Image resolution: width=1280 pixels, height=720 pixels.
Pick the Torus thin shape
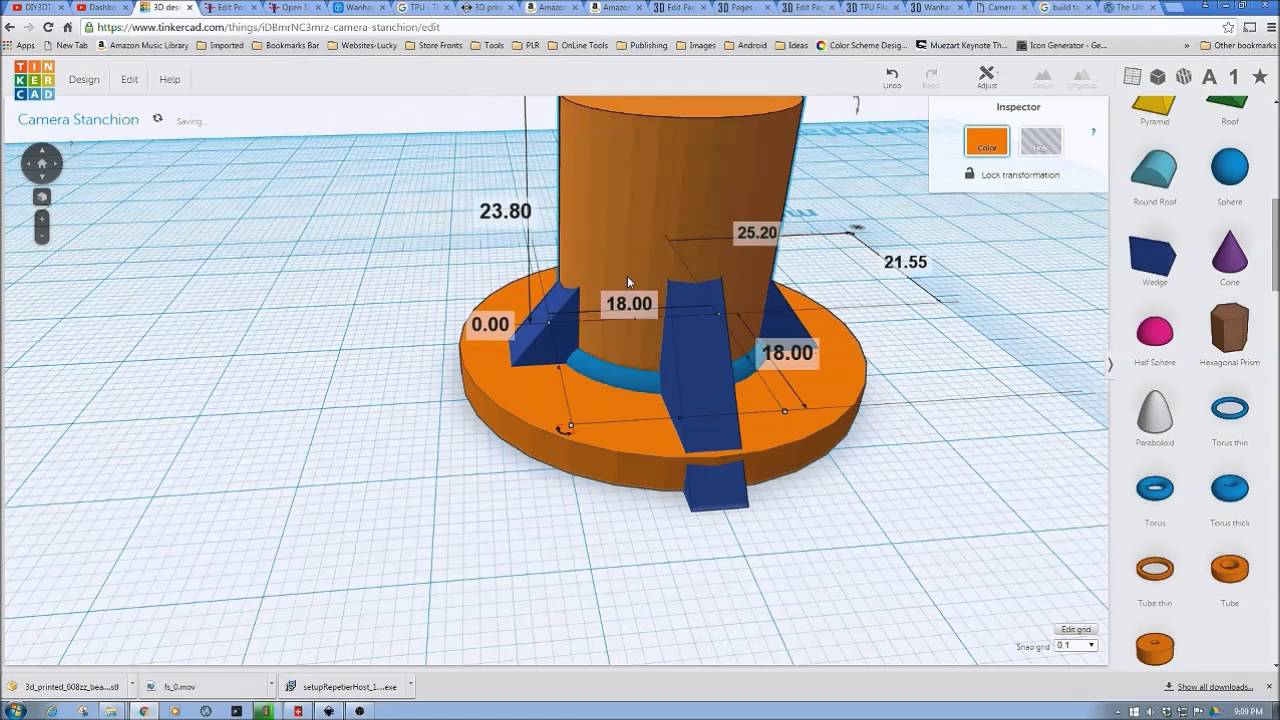click(1230, 409)
